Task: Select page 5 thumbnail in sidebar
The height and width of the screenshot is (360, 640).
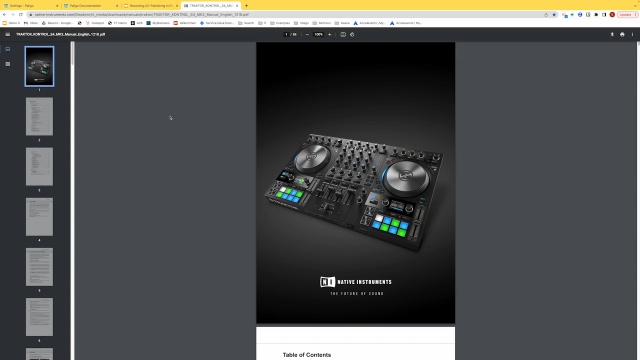Action: point(39,267)
